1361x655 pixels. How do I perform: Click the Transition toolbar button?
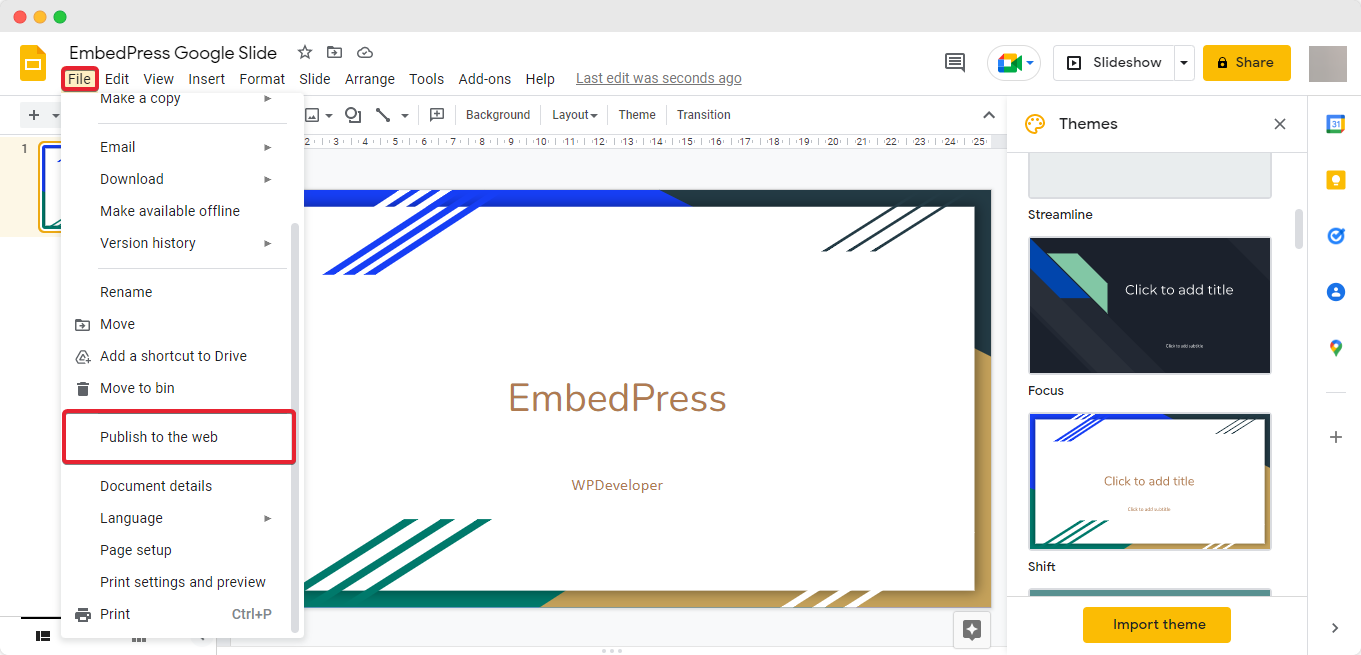click(704, 115)
